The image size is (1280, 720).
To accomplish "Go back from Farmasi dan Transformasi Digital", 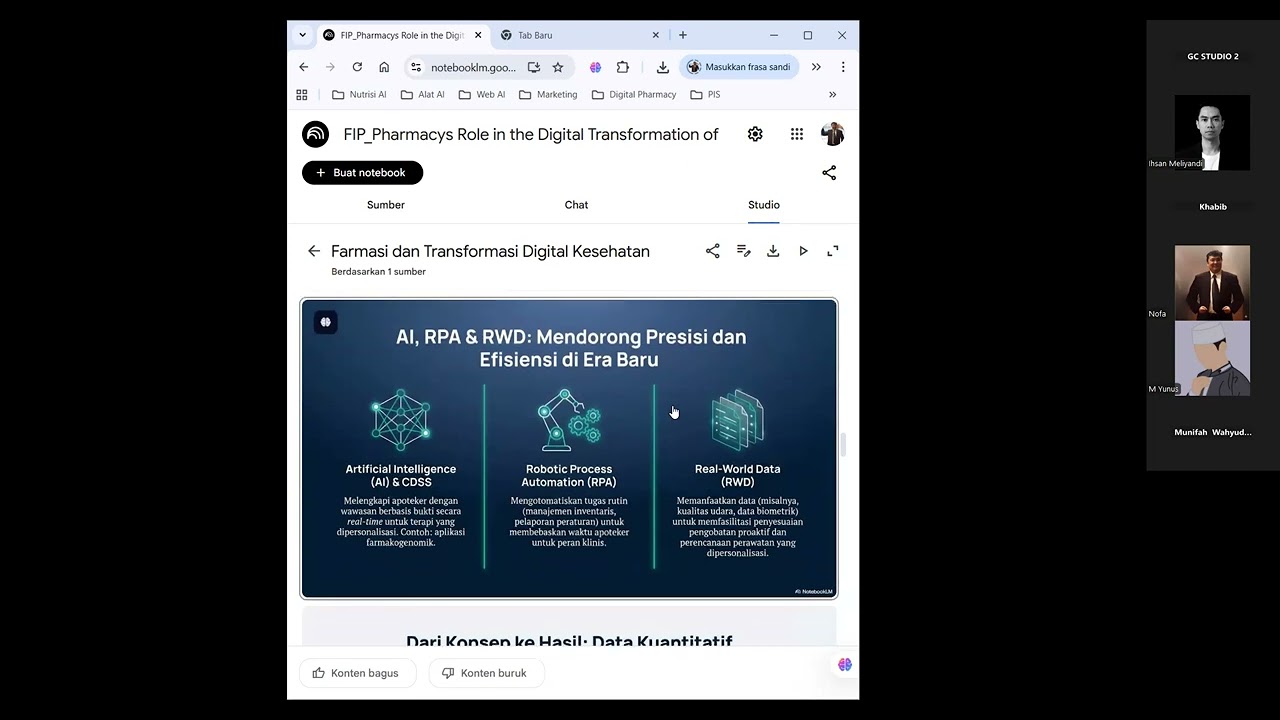I will tap(314, 251).
